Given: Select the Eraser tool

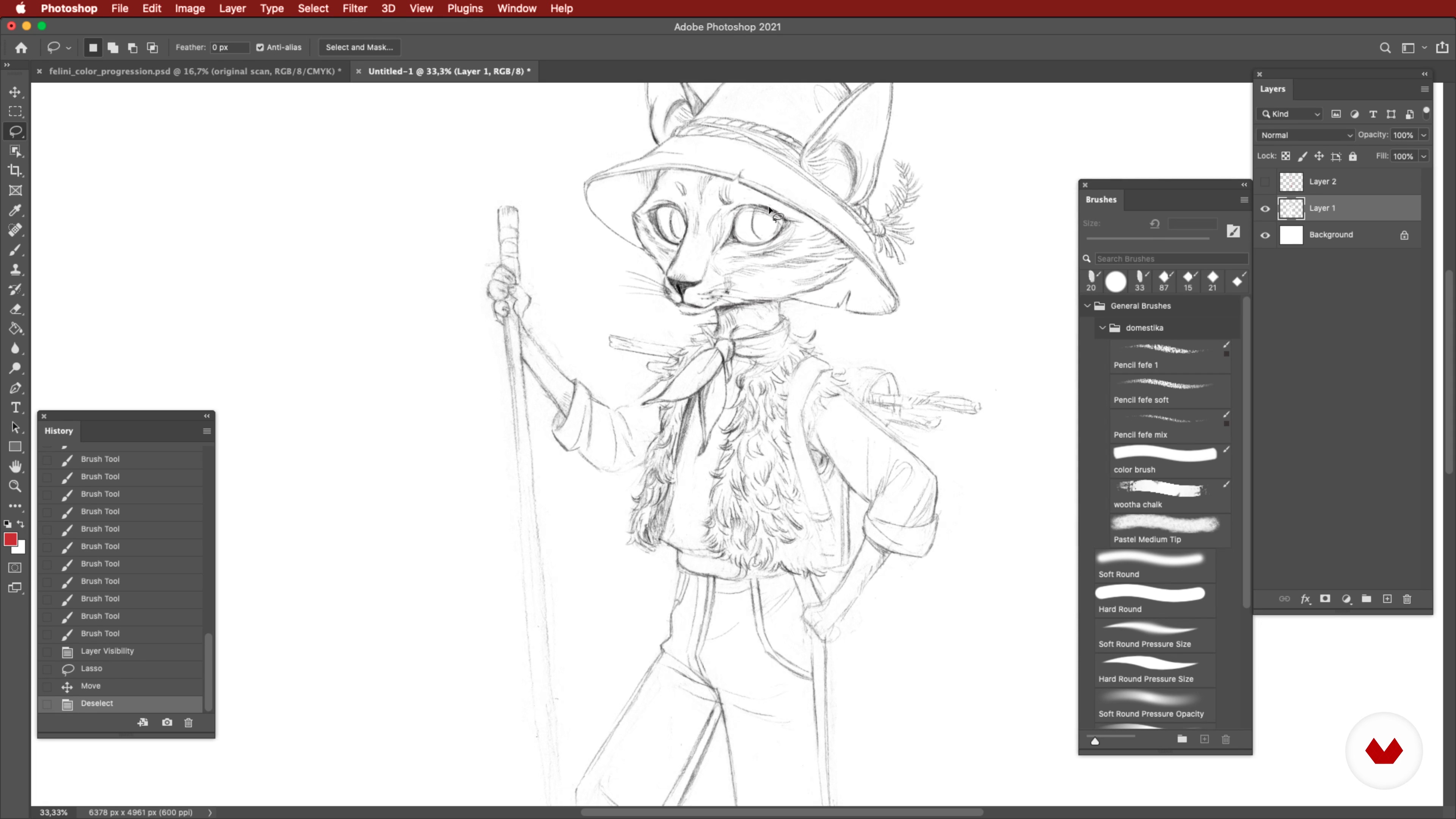Looking at the screenshot, I should tap(15, 309).
